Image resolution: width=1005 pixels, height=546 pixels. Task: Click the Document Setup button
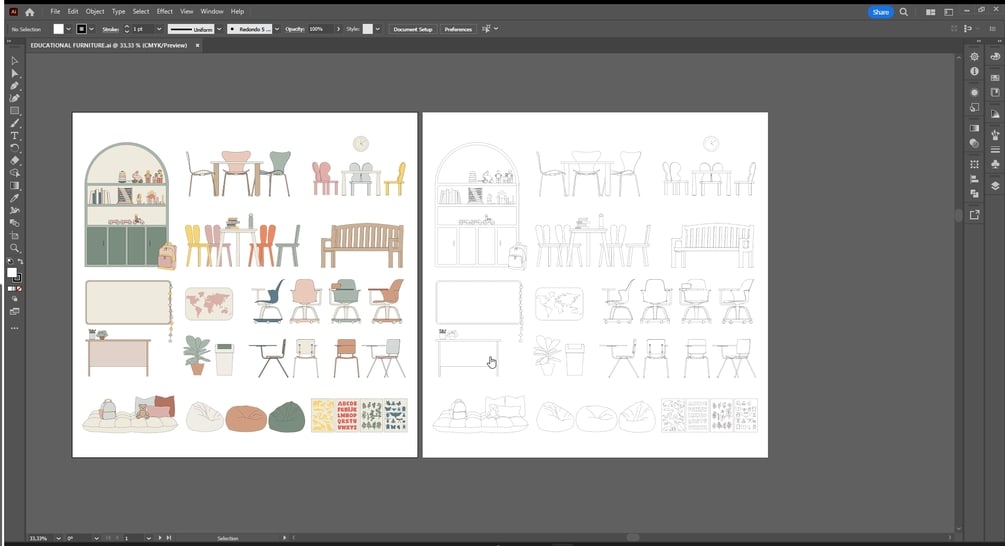tap(413, 29)
